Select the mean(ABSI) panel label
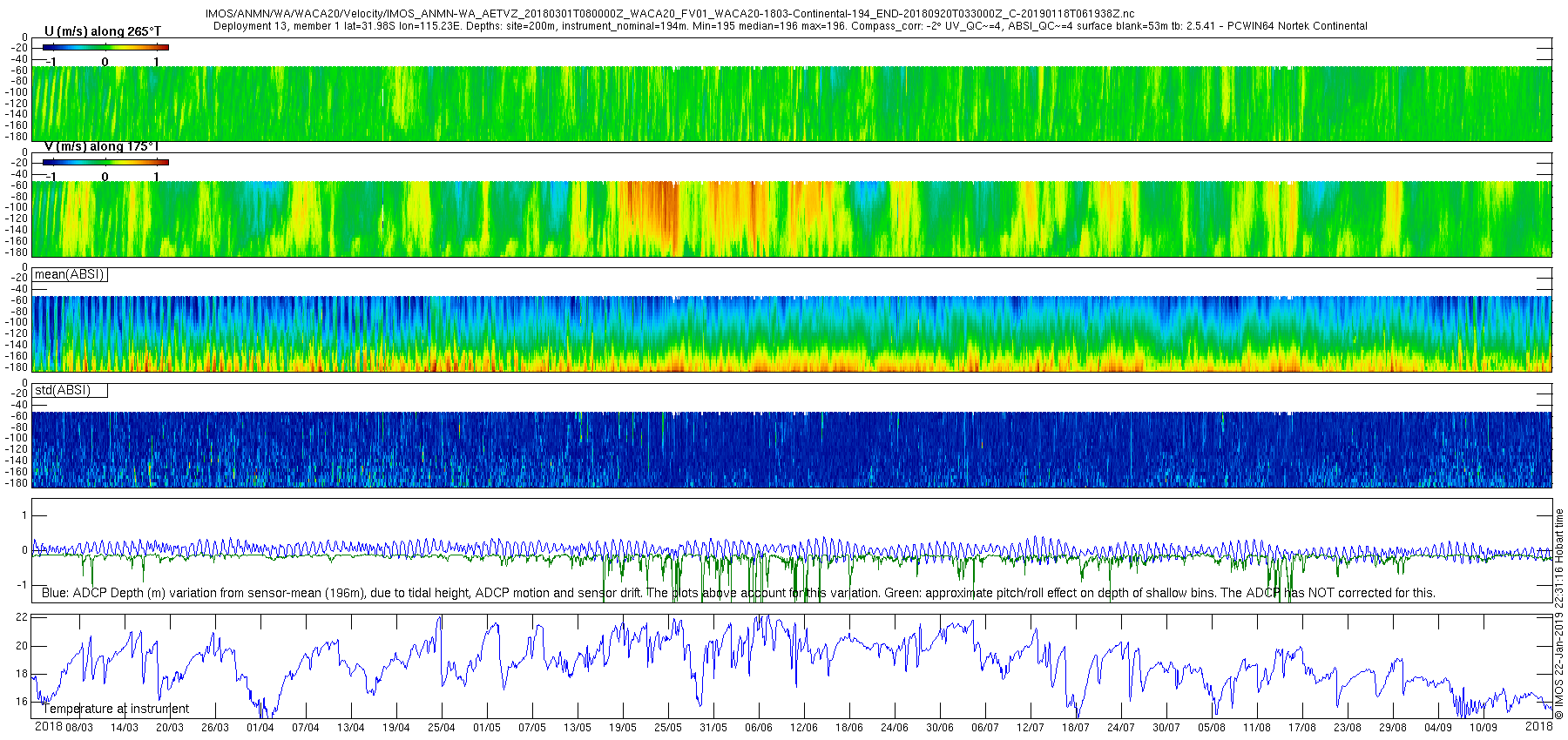 pyautogui.click(x=70, y=275)
